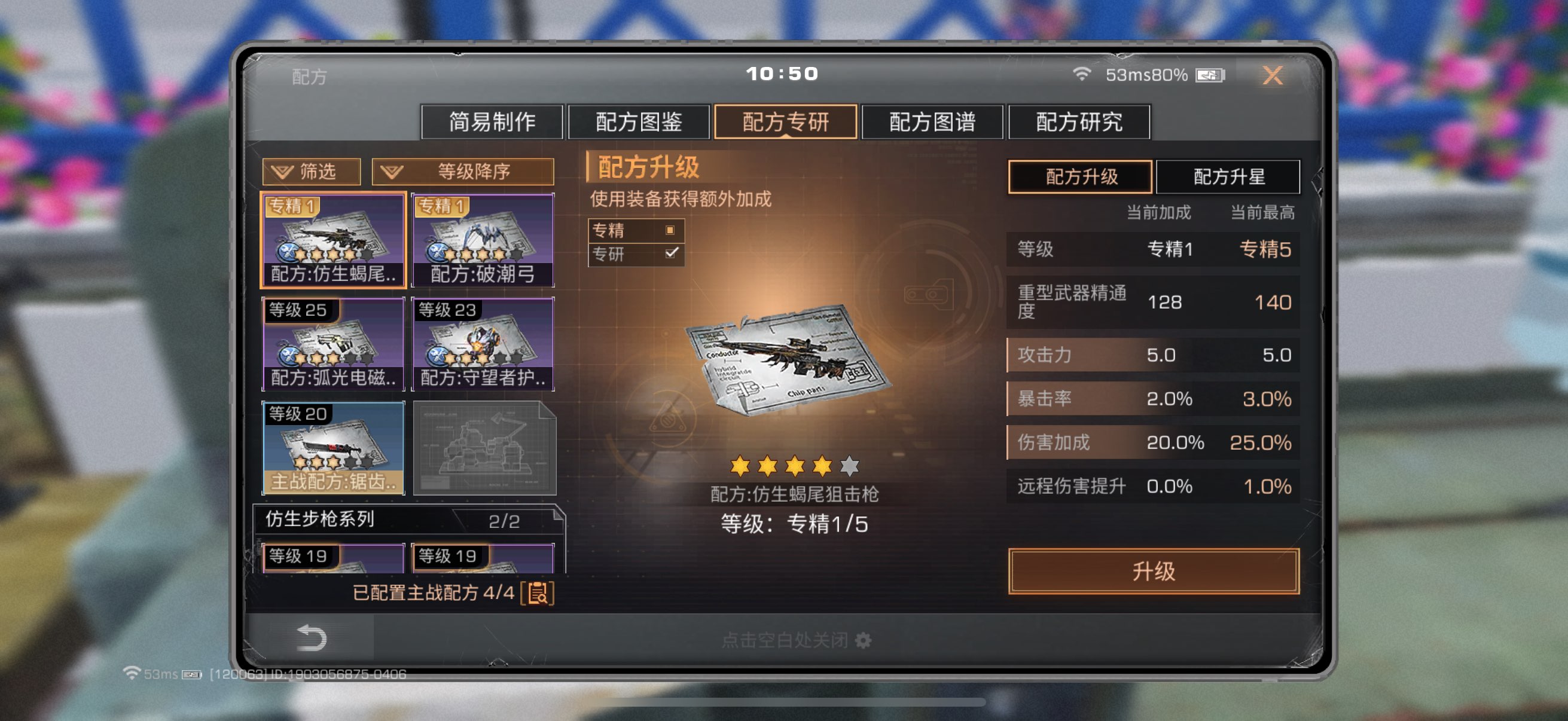Click the settings gear next to 点击空白处关闭
This screenshot has height=721, width=1568.
coord(863,640)
